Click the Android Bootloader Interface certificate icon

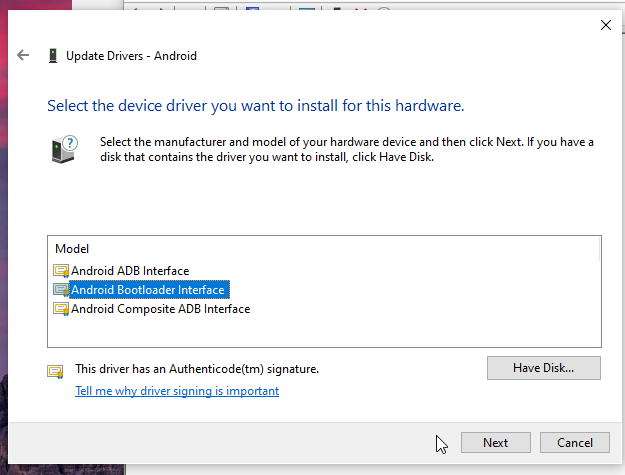[61, 290]
